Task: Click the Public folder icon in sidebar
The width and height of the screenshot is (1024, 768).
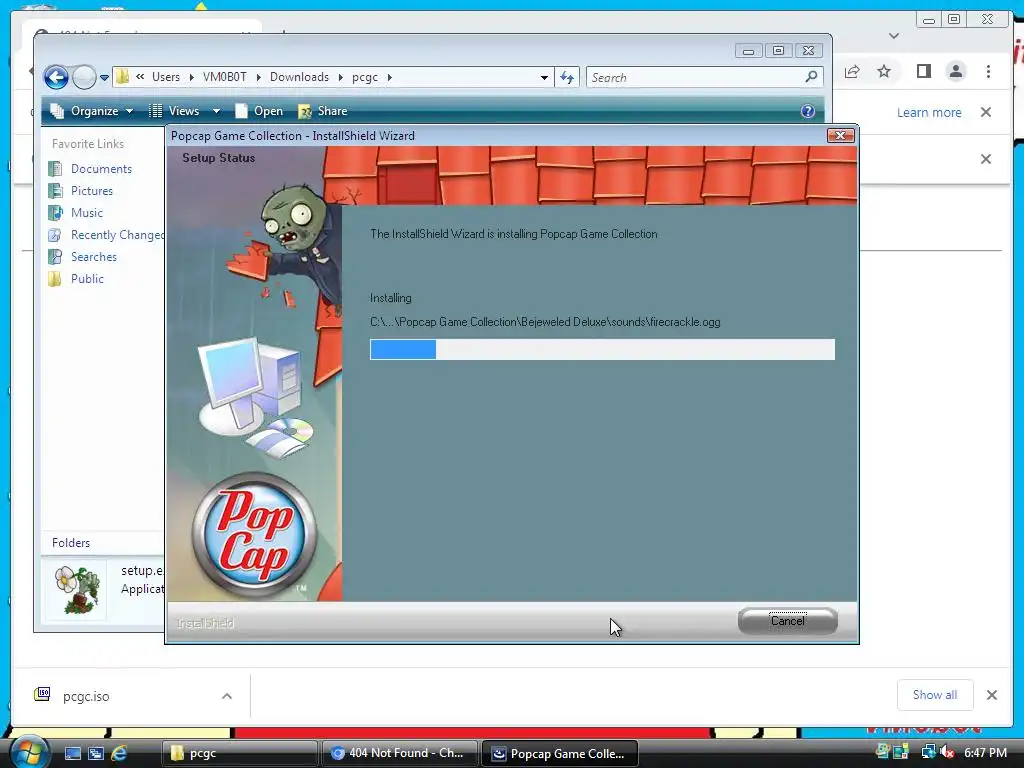Action: [x=56, y=279]
